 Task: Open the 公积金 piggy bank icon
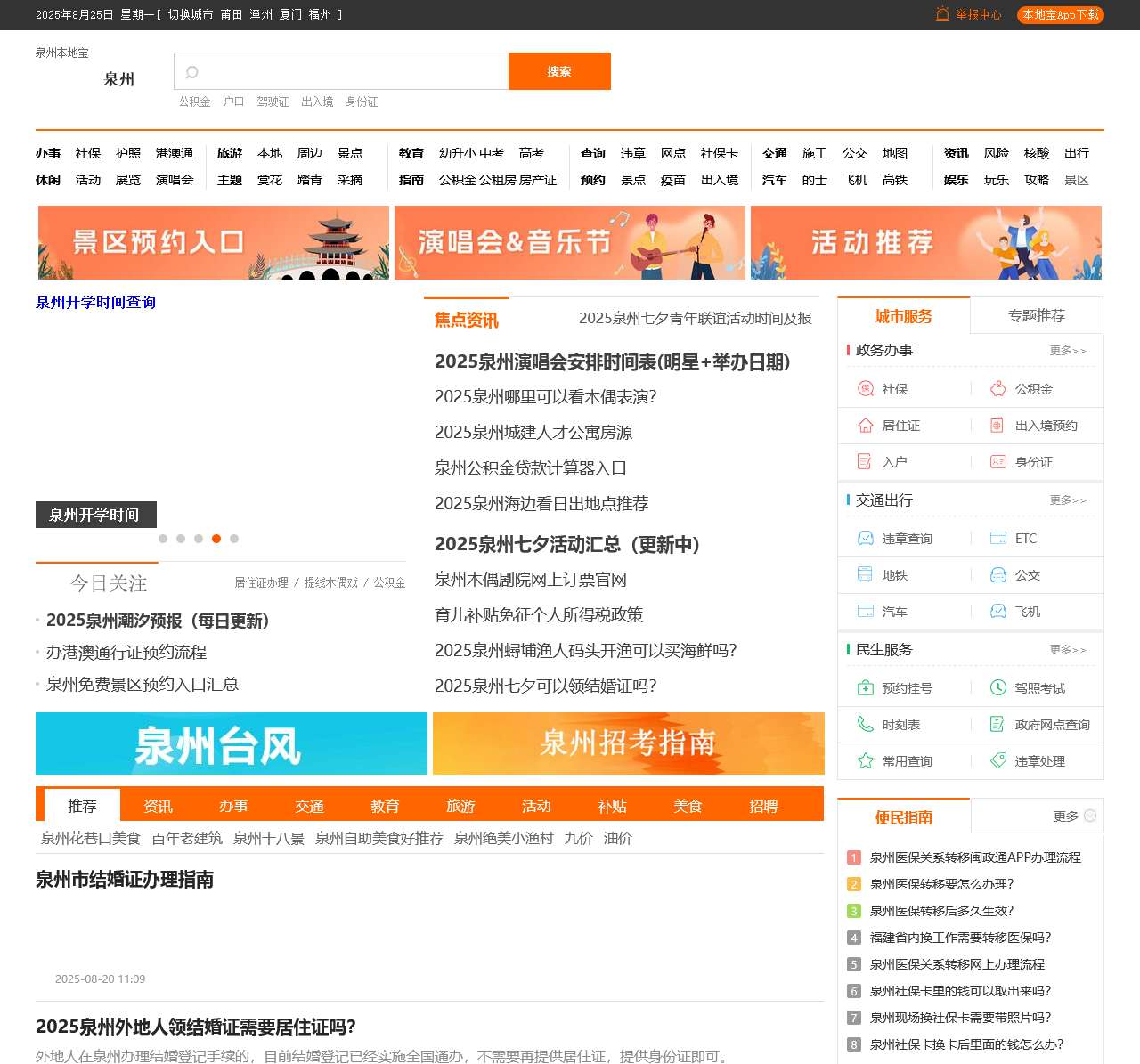[x=998, y=389]
